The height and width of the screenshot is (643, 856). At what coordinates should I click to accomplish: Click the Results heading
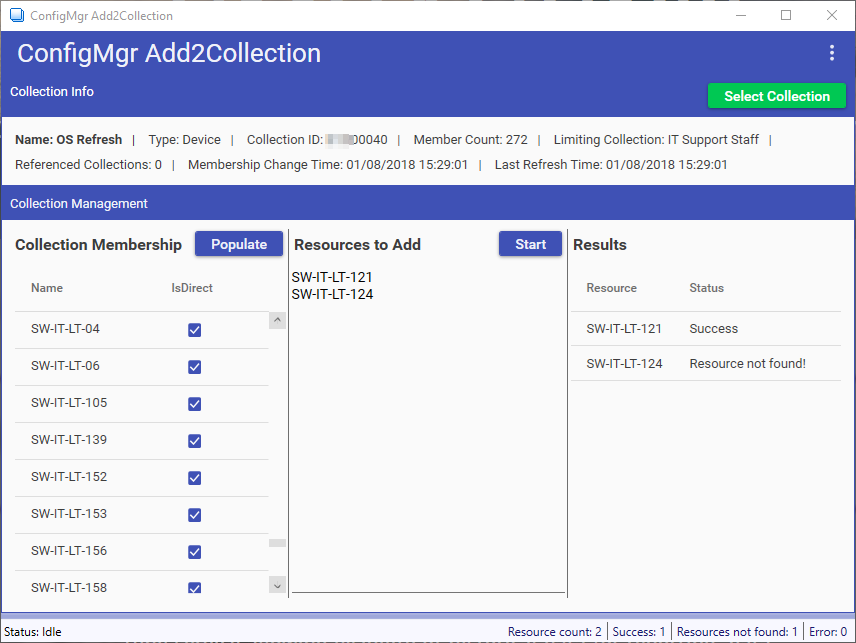point(599,245)
